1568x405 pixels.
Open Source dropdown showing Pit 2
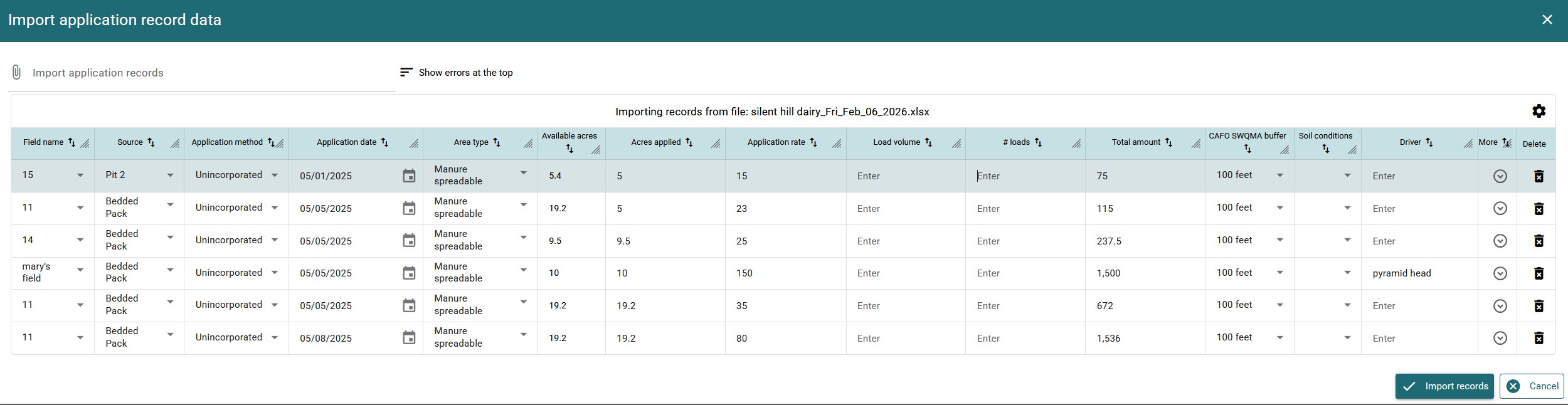(x=170, y=176)
